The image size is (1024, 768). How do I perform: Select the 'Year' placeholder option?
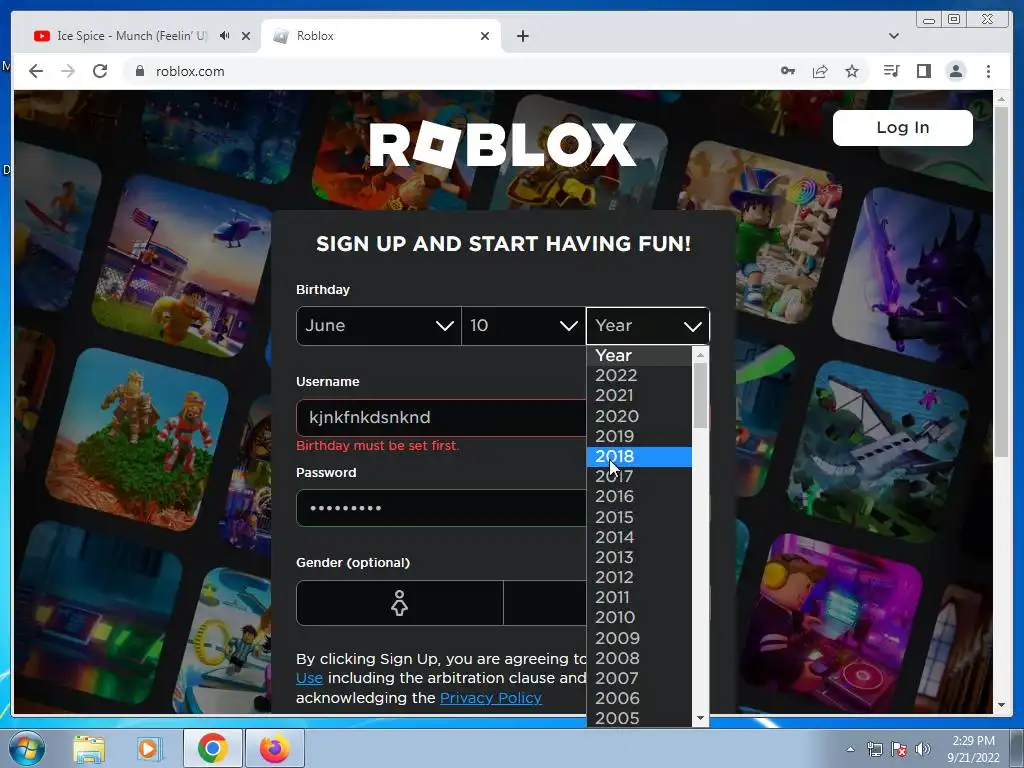[639, 355]
